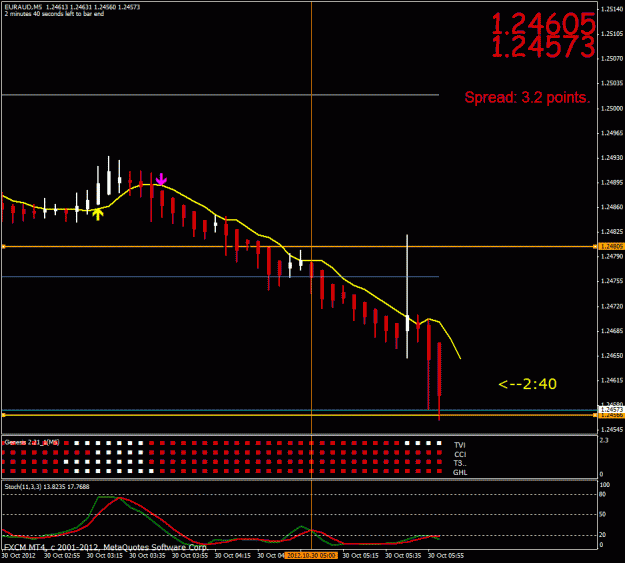Click '2 minutes 40 seconds left to bar end'
The width and height of the screenshot is (625, 563).
click(54, 14)
